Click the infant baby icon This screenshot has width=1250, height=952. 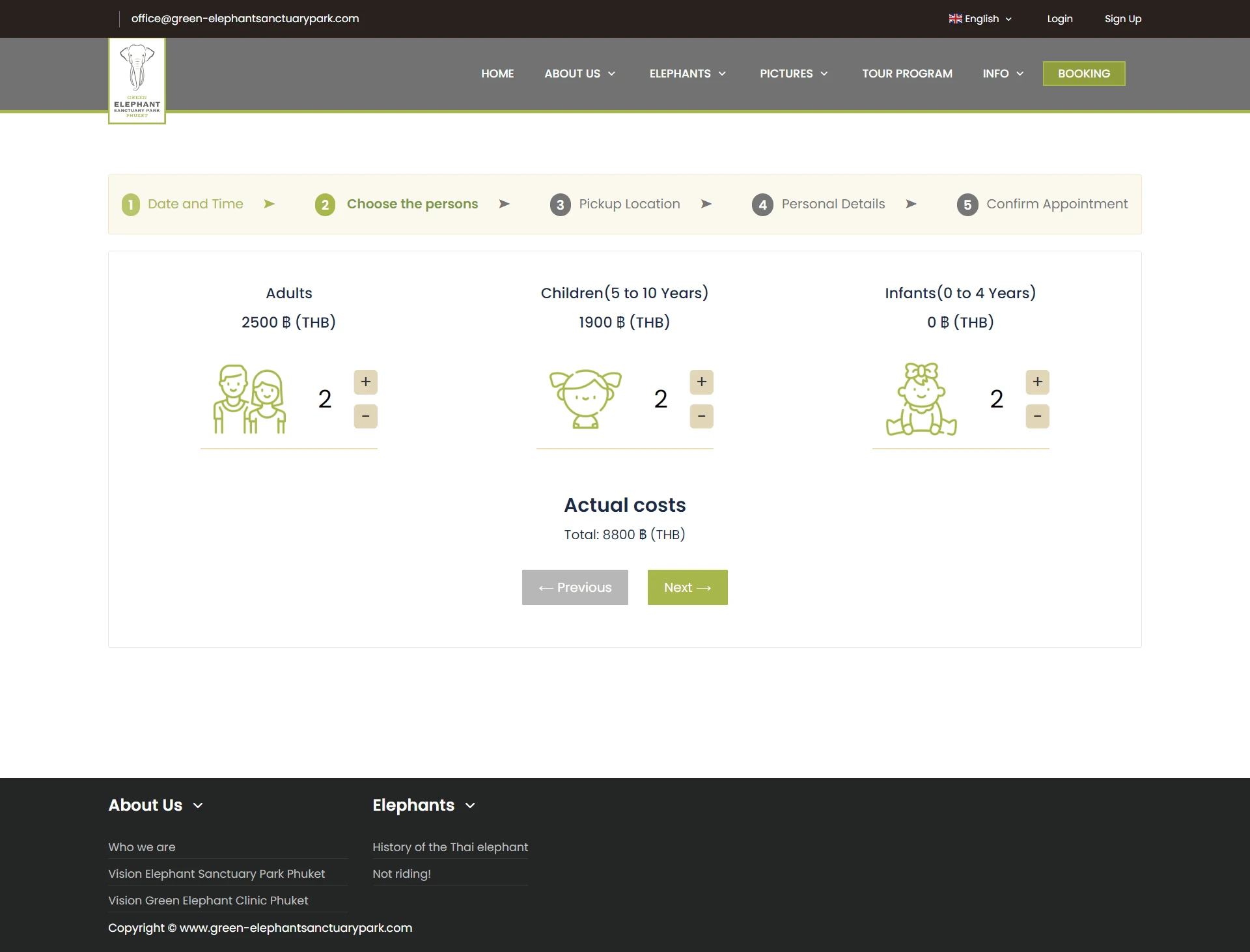pyautogui.click(x=921, y=399)
